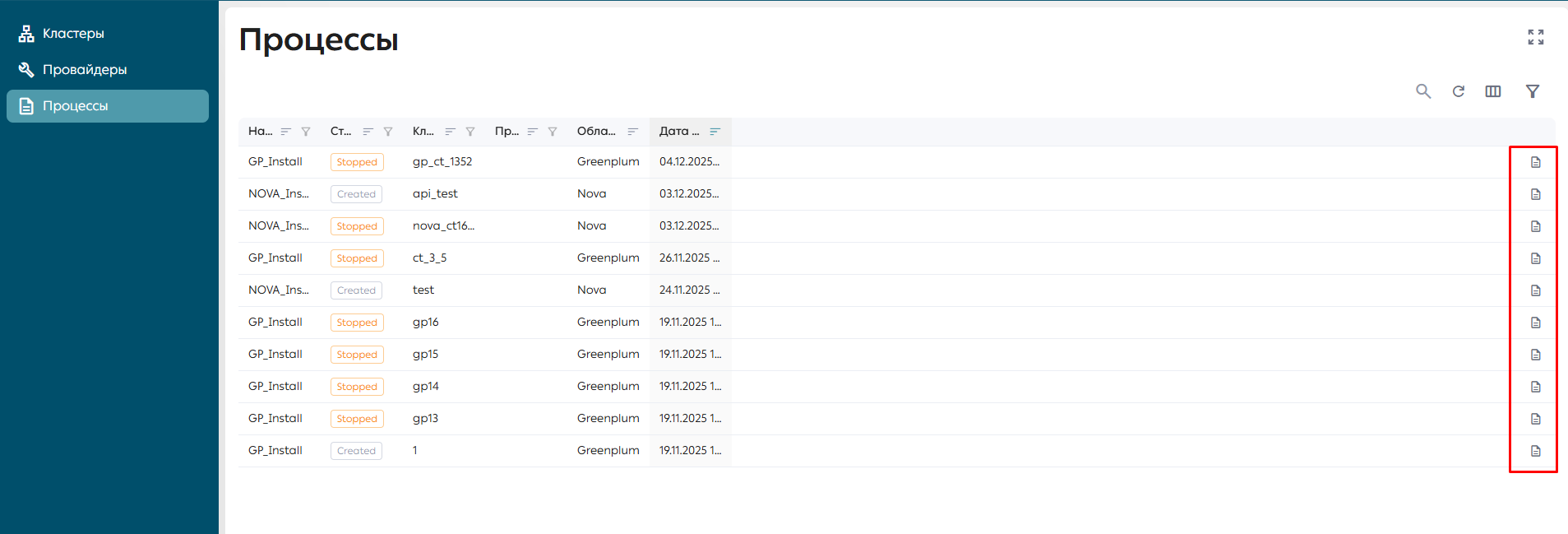The height and width of the screenshot is (534, 1568).
Task: Open log document for gp15 row
Action: [x=1535, y=355]
